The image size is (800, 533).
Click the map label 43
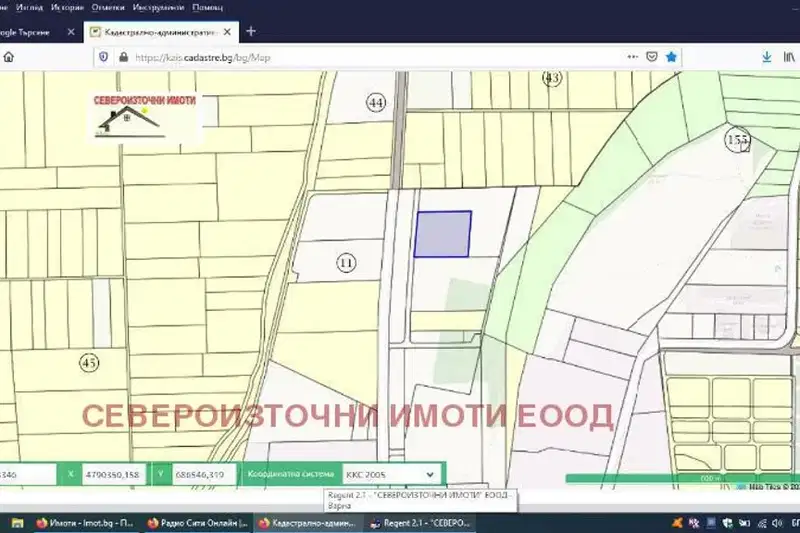(552, 78)
